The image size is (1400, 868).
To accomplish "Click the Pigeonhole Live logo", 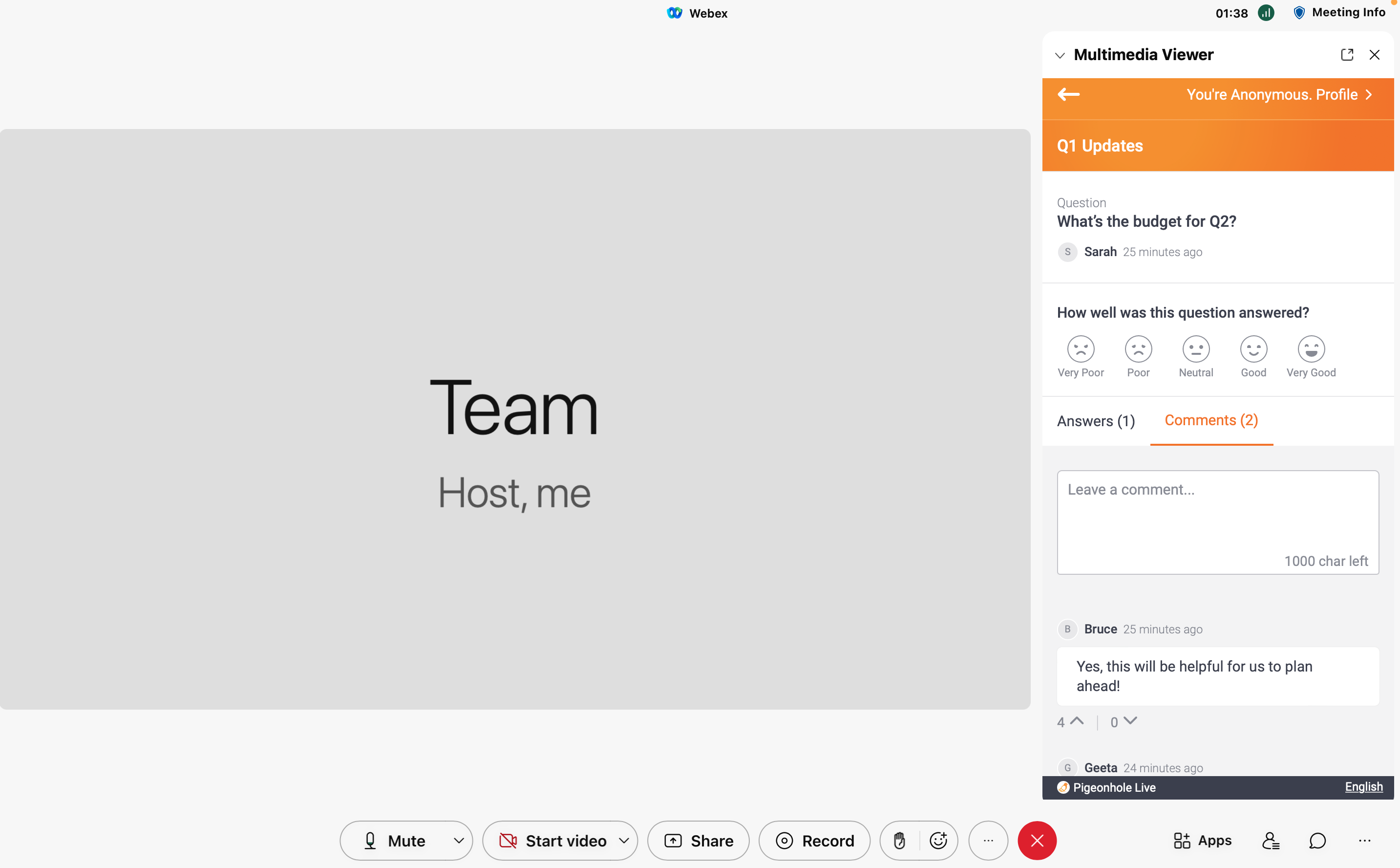I will coord(1062,788).
